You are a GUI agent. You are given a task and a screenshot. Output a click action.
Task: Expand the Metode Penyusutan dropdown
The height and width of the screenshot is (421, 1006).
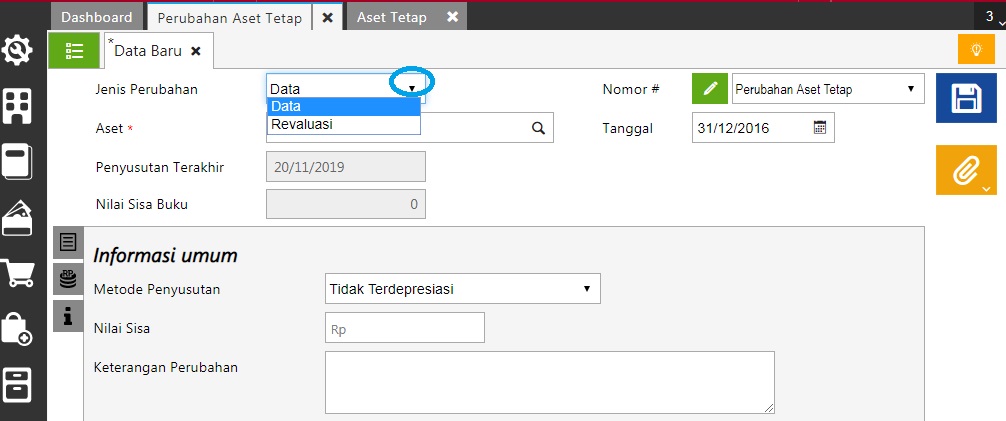point(463,289)
